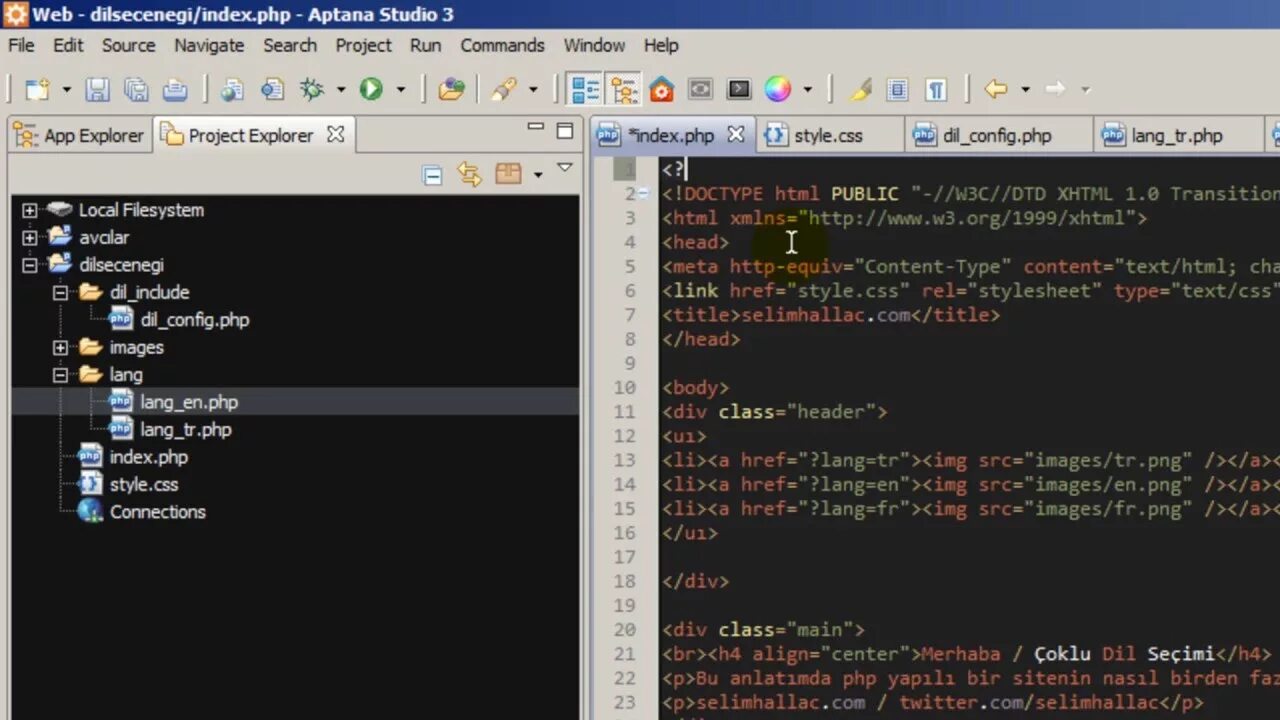Toggle the blue outline view toolbar icon
The width and height of the screenshot is (1280, 720).
(x=585, y=89)
